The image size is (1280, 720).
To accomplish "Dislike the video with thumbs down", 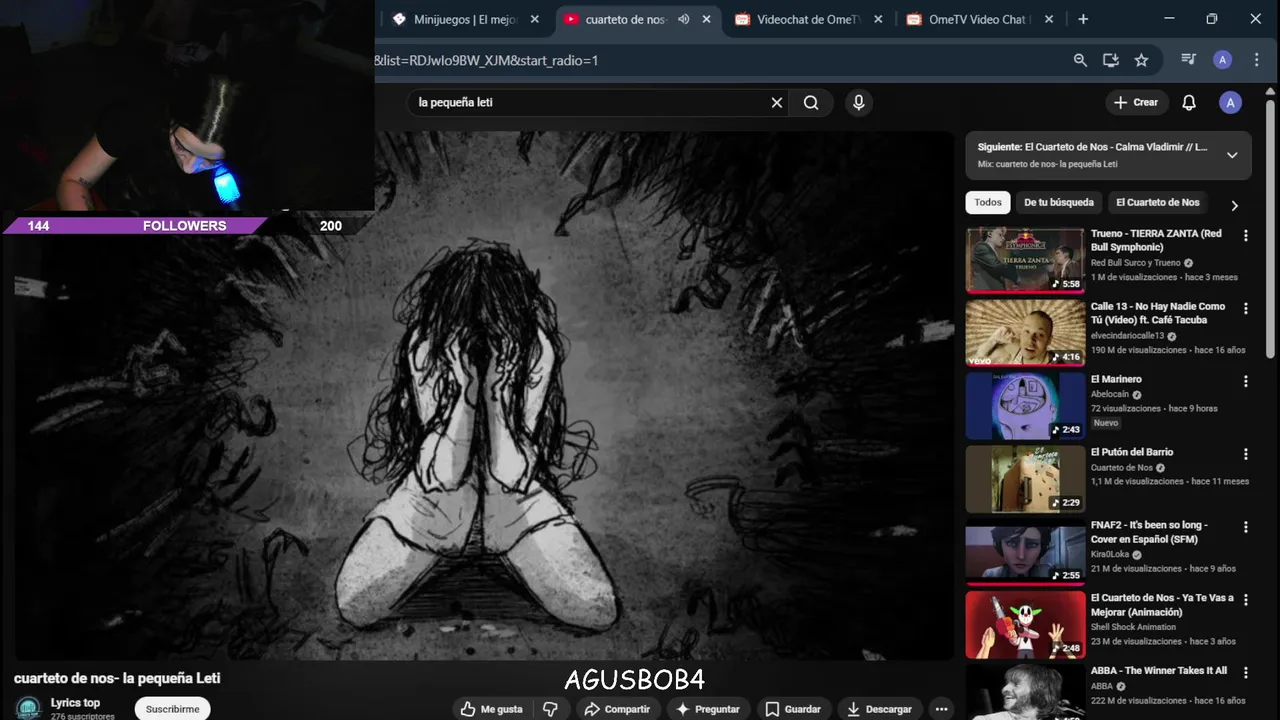I will (550, 709).
